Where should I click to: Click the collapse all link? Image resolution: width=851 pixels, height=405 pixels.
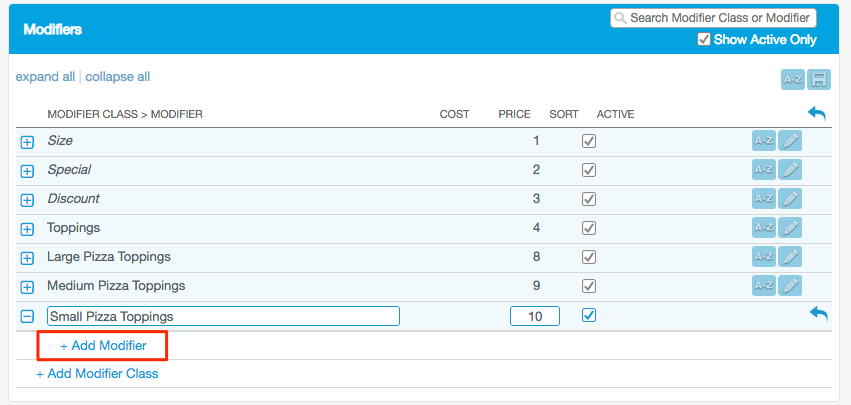click(x=118, y=77)
